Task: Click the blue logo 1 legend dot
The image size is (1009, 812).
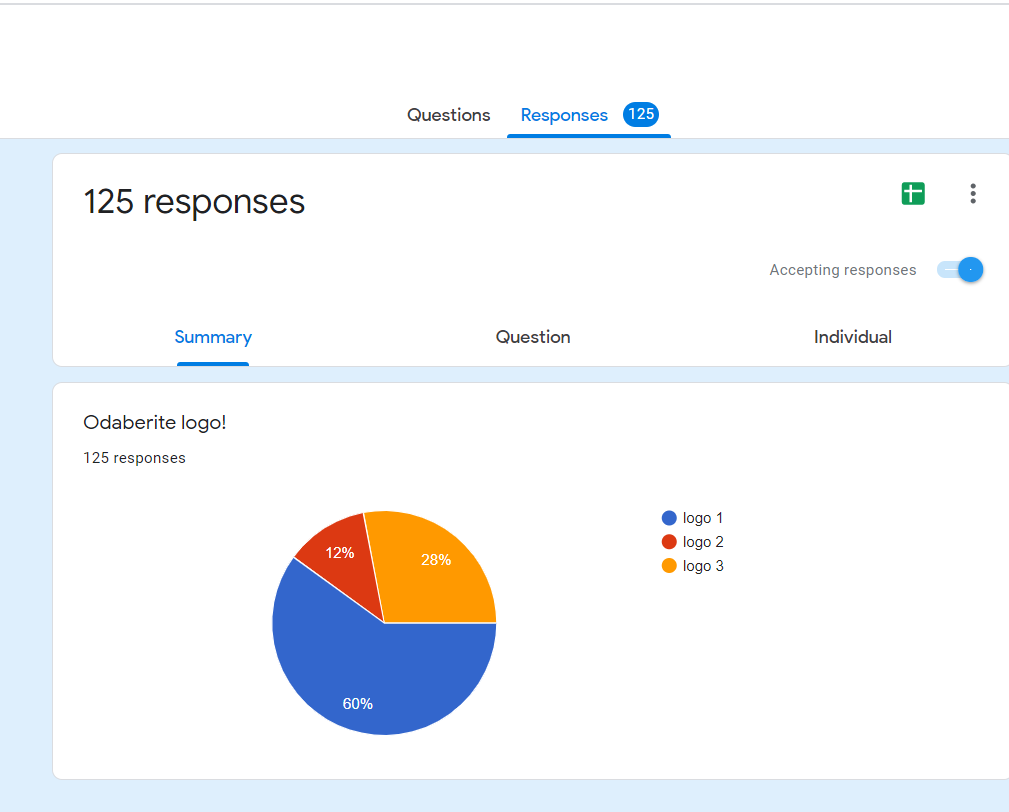Action: point(669,518)
